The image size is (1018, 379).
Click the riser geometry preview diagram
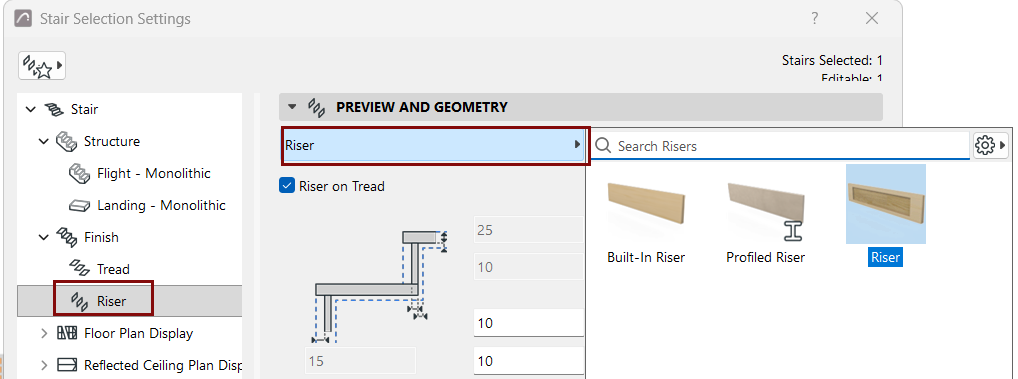(x=379, y=286)
